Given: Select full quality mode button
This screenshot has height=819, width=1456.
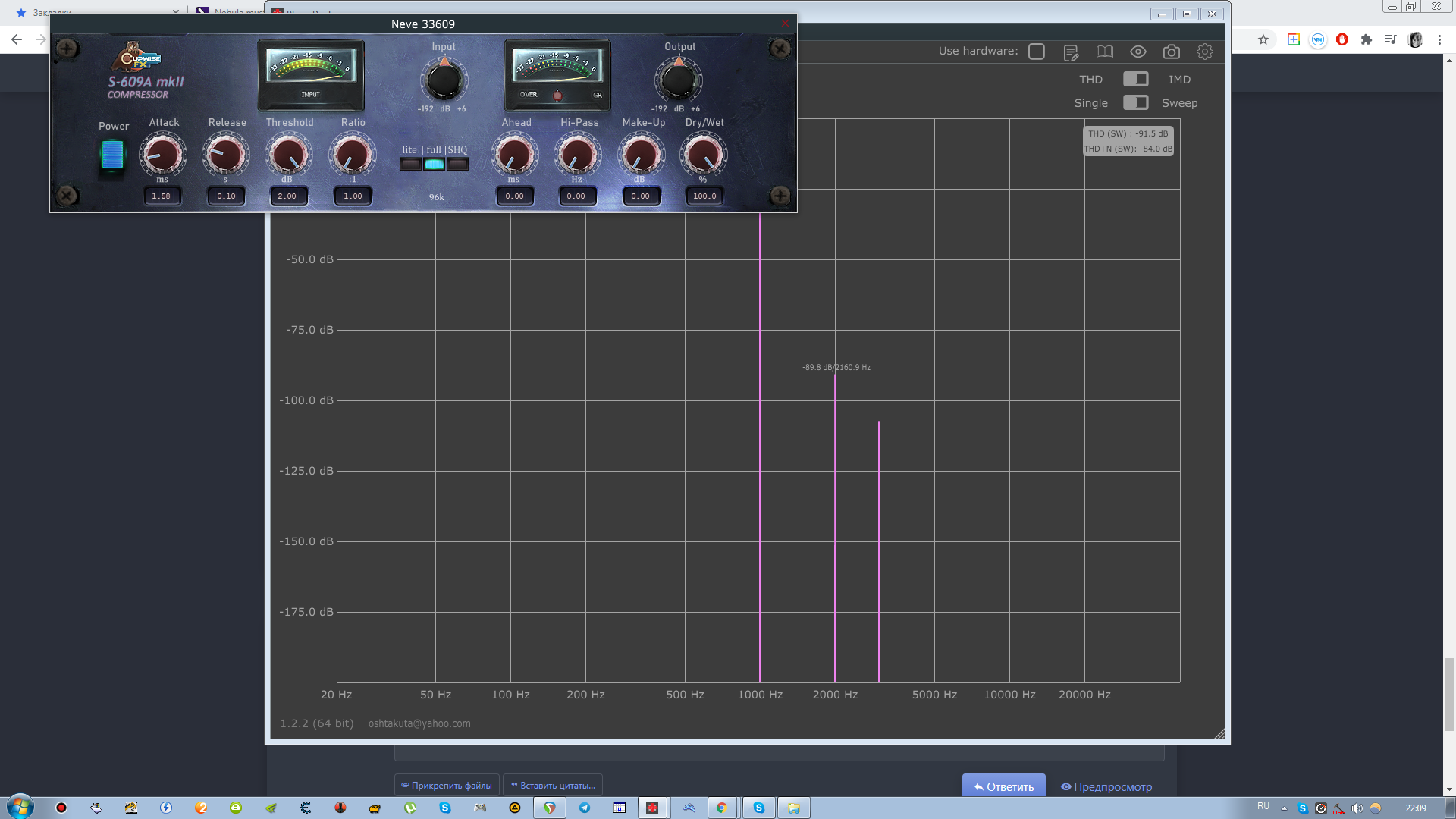Looking at the screenshot, I should point(434,164).
